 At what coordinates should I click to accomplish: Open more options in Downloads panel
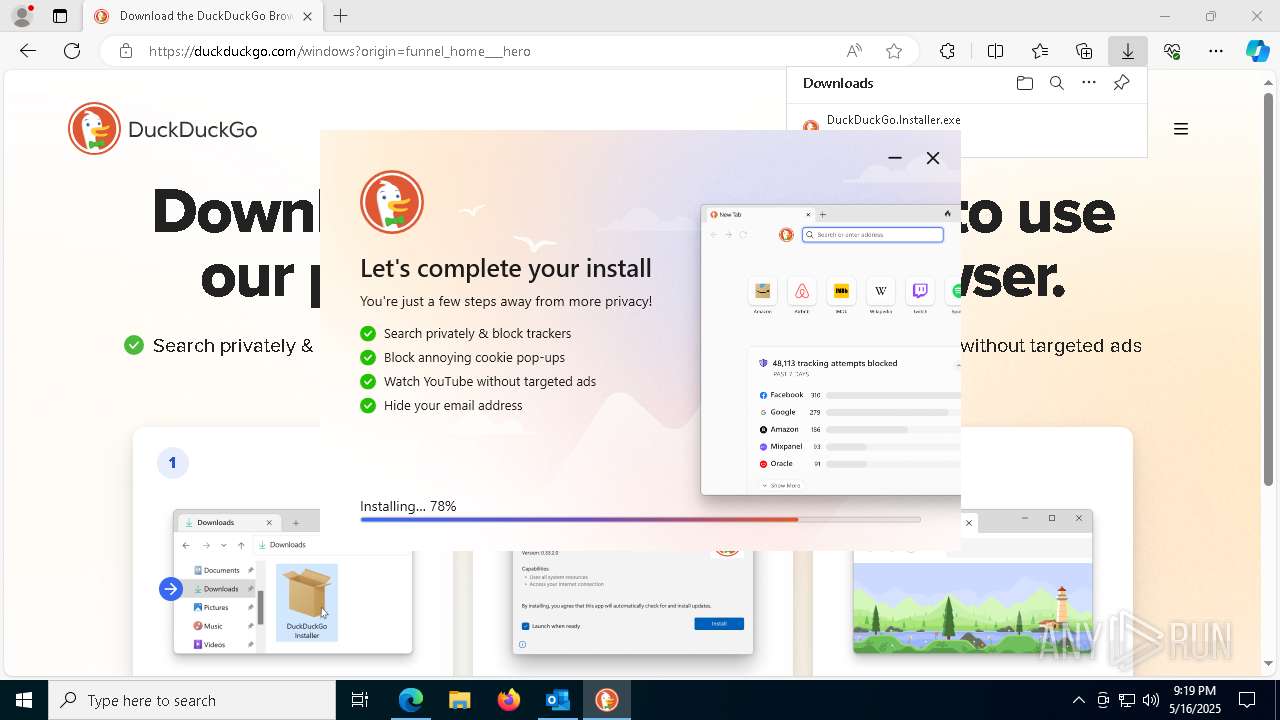(1089, 83)
